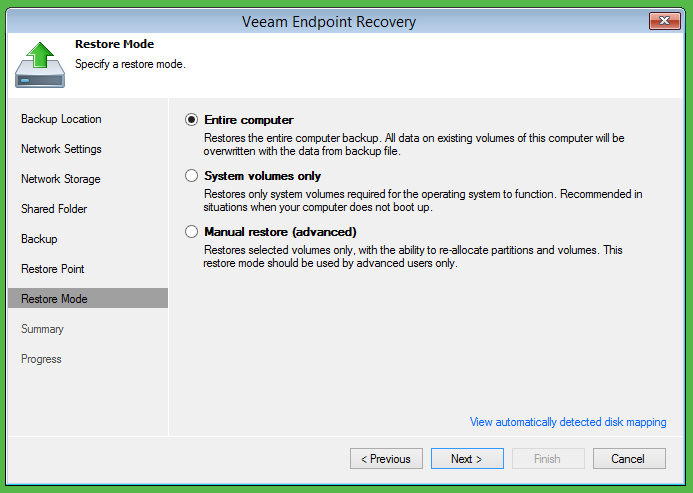Image resolution: width=693 pixels, height=493 pixels.
Task: Go back with the < Previous button
Action: click(386, 459)
